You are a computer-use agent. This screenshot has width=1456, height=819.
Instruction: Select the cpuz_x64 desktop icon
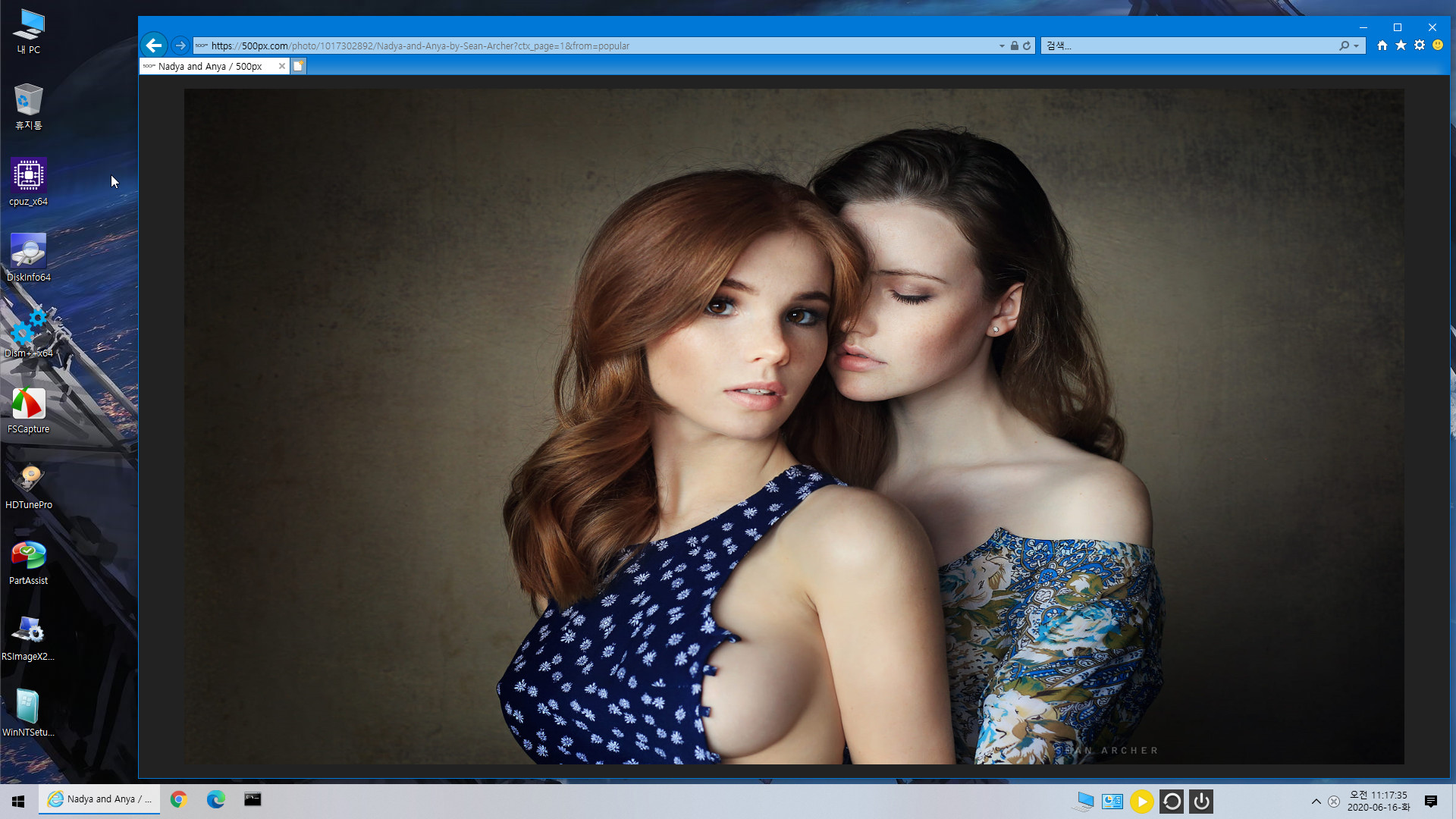(29, 182)
